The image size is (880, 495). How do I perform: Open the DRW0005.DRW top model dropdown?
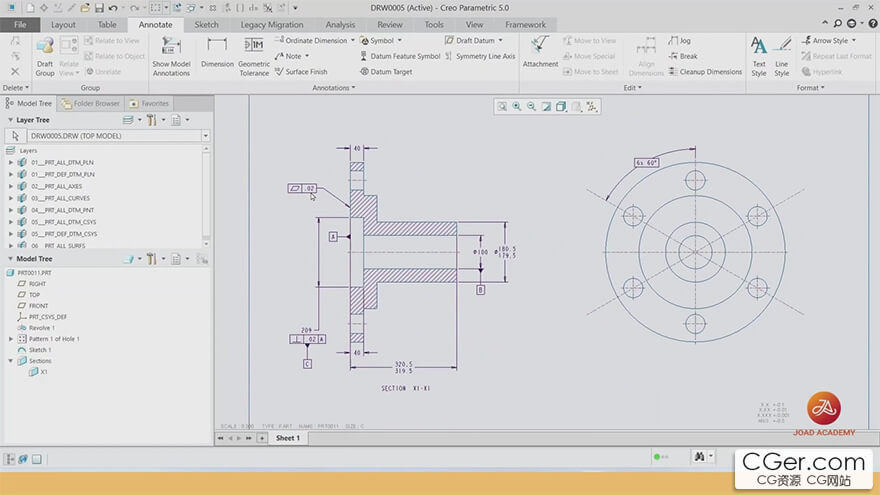coord(205,135)
